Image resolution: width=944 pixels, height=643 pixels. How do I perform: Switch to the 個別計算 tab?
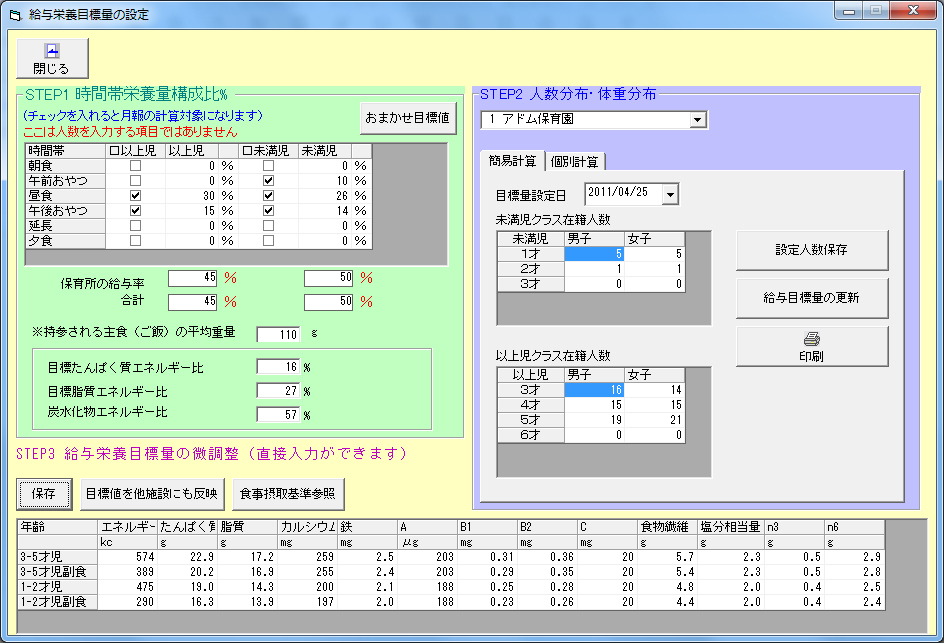tap(575, 161)
